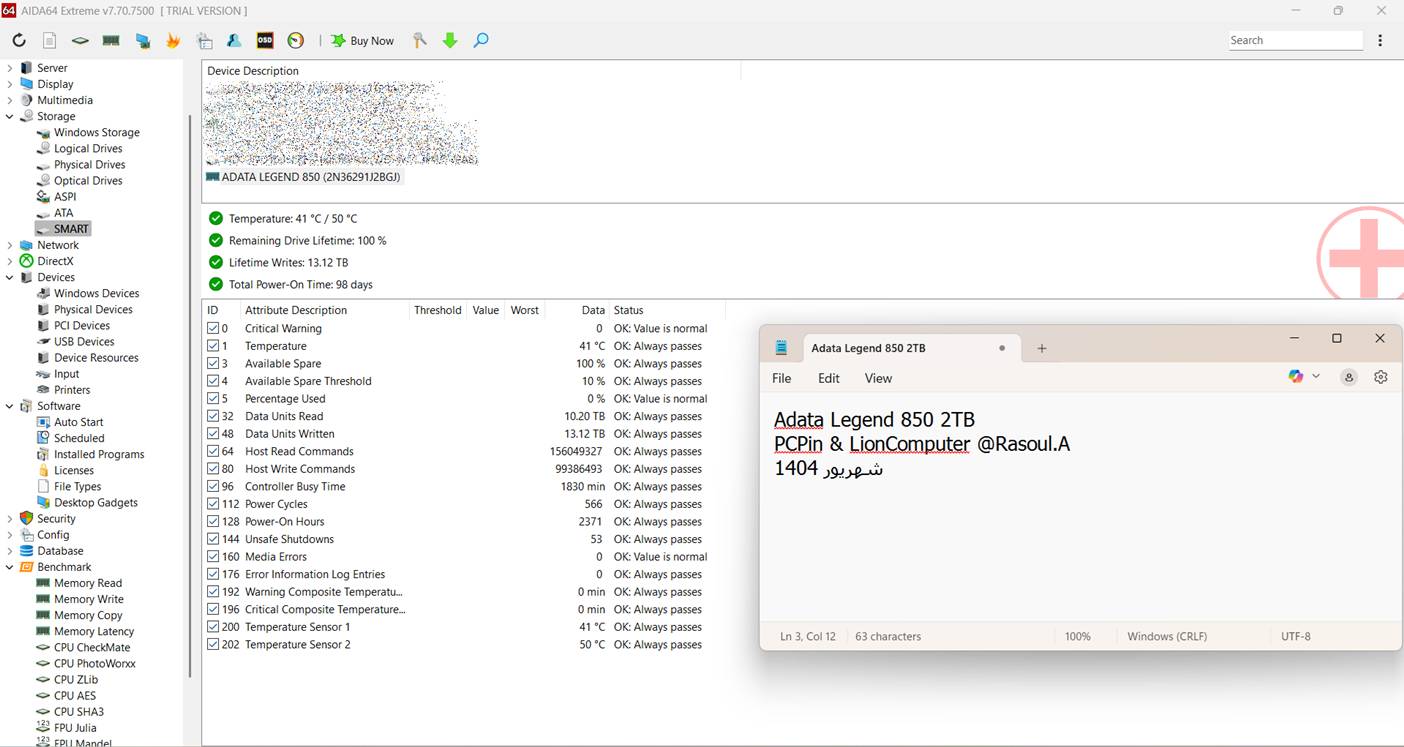This screenshot has width=1404, height=747.
Task: Add a new Notepad tab
Action: (x=1041, y=348)
